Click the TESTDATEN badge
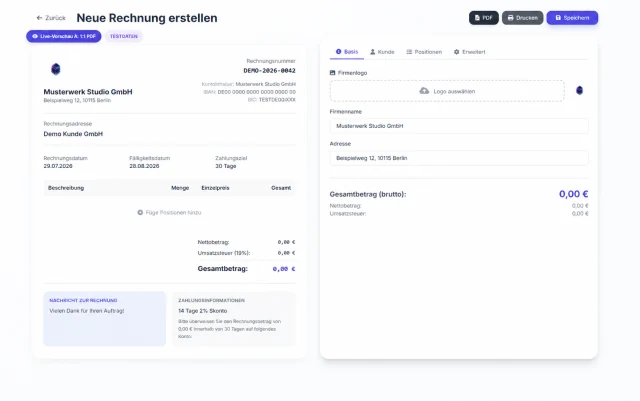Viewport: 640px width, 401px height. 124,36
